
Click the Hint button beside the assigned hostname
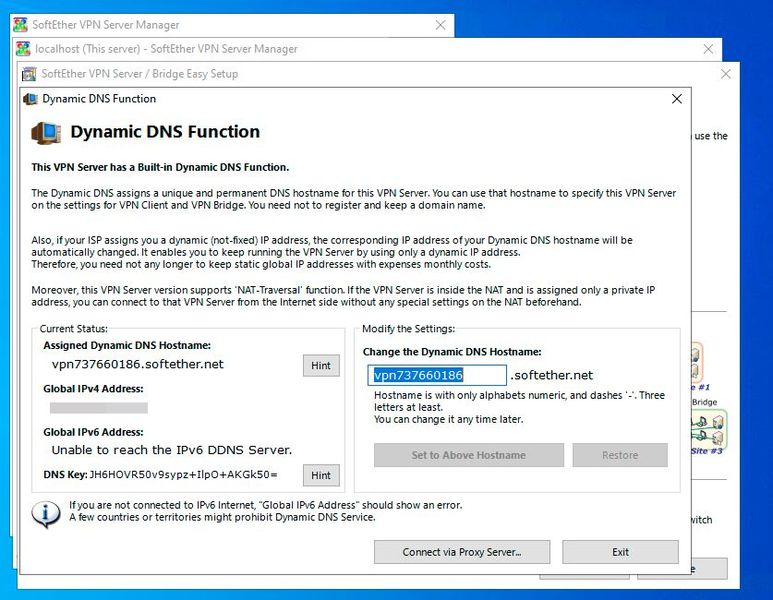click(x=321, y=365)
